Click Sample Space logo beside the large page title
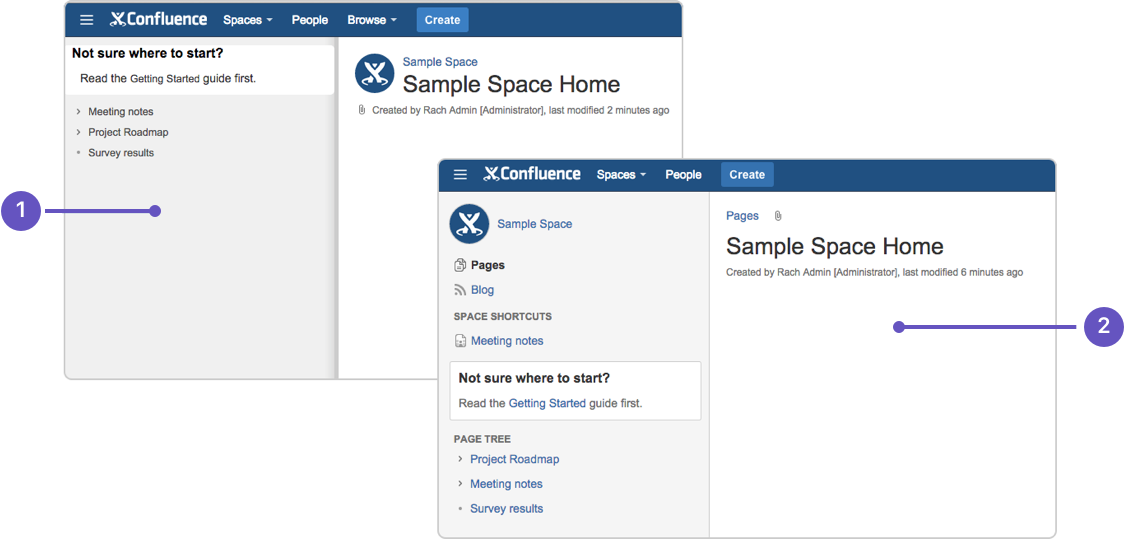Viewport: 1134px width, 539px height. coord(375,74)
